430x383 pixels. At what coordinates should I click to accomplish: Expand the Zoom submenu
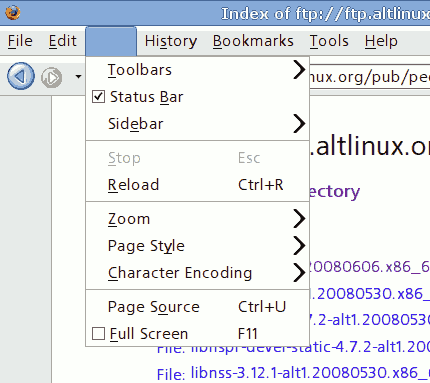[198, 219]
